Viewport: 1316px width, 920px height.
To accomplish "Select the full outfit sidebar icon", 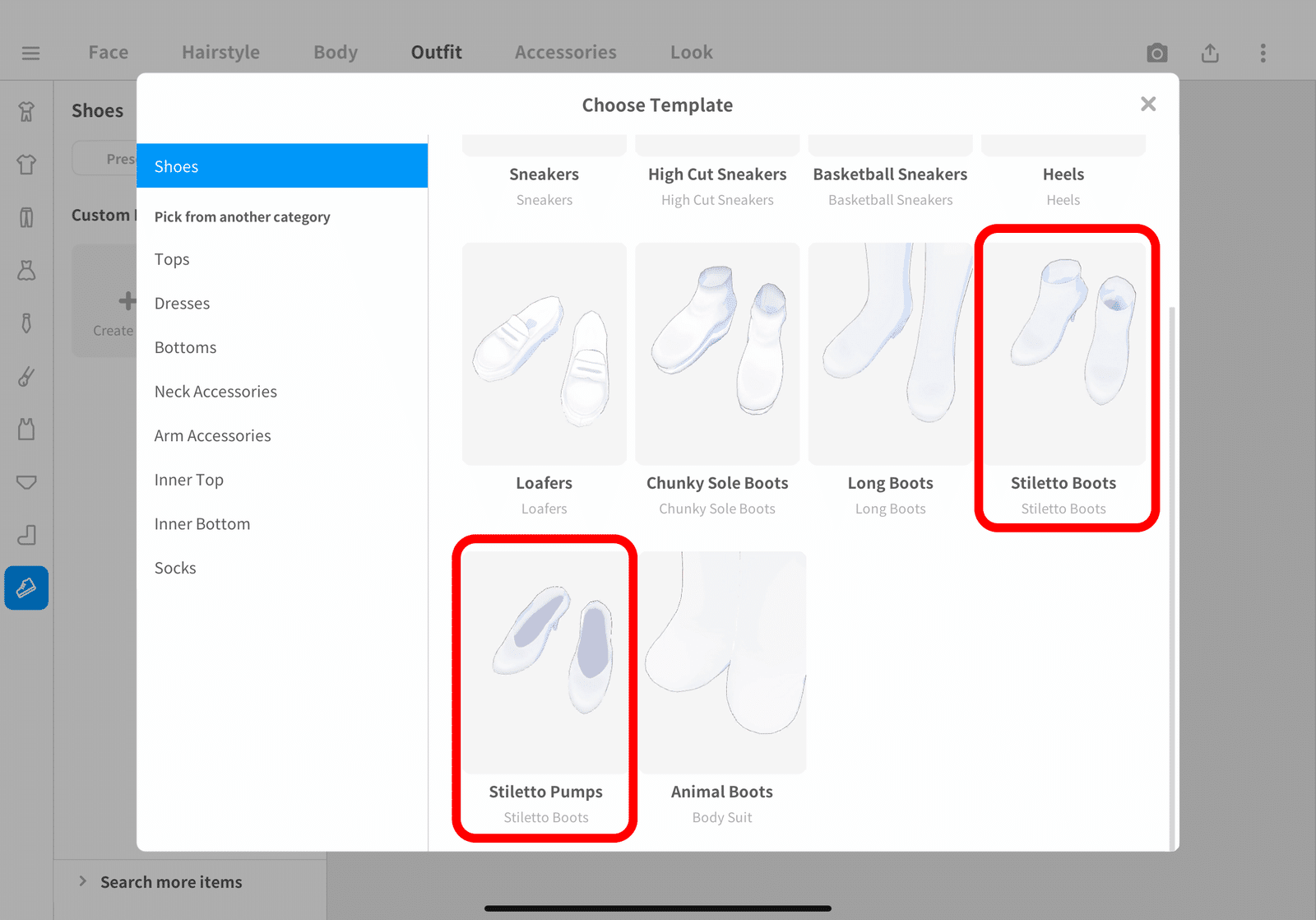I will [26, 111].
